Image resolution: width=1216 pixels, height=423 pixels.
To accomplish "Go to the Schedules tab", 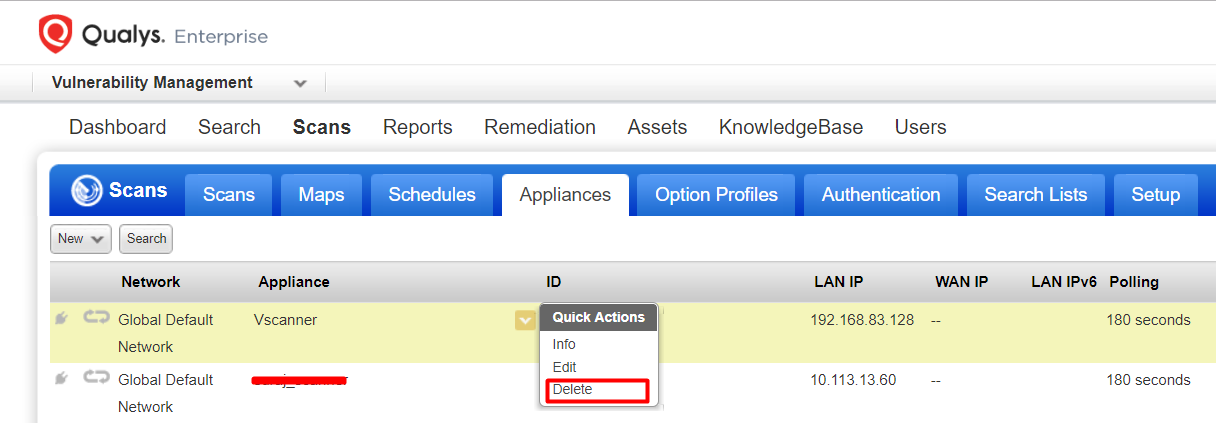I will point(432,195).
